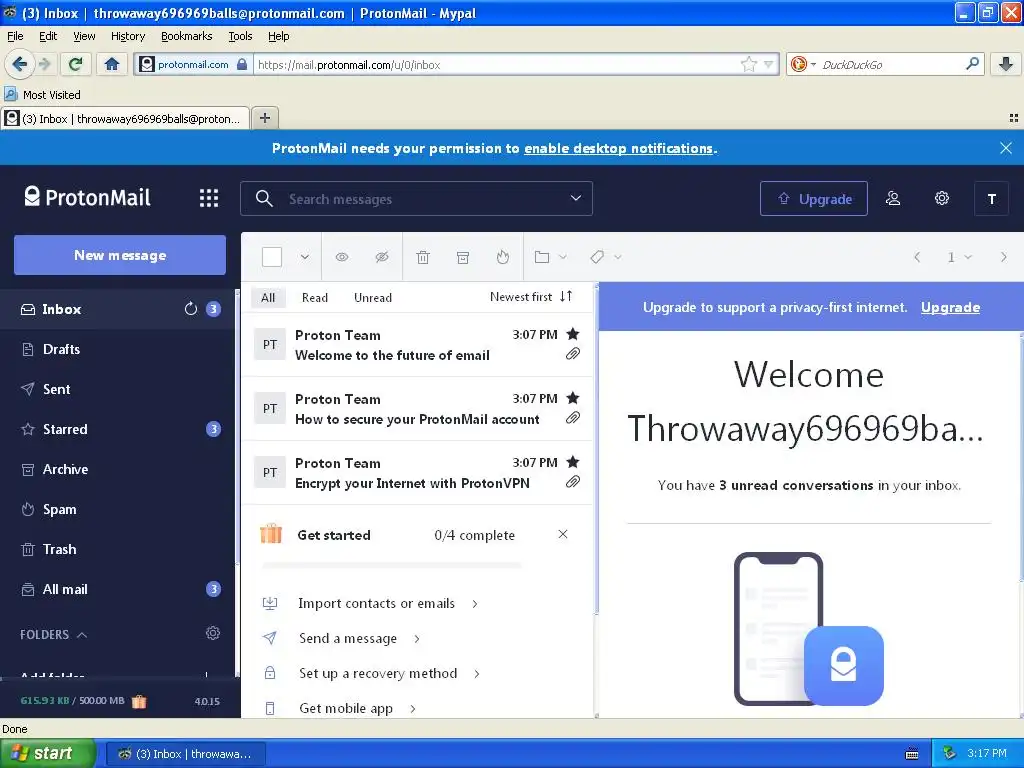This screenshot has width=1024, height=768.
Task: Select the All filter tab
Action: tap(268, 298)
